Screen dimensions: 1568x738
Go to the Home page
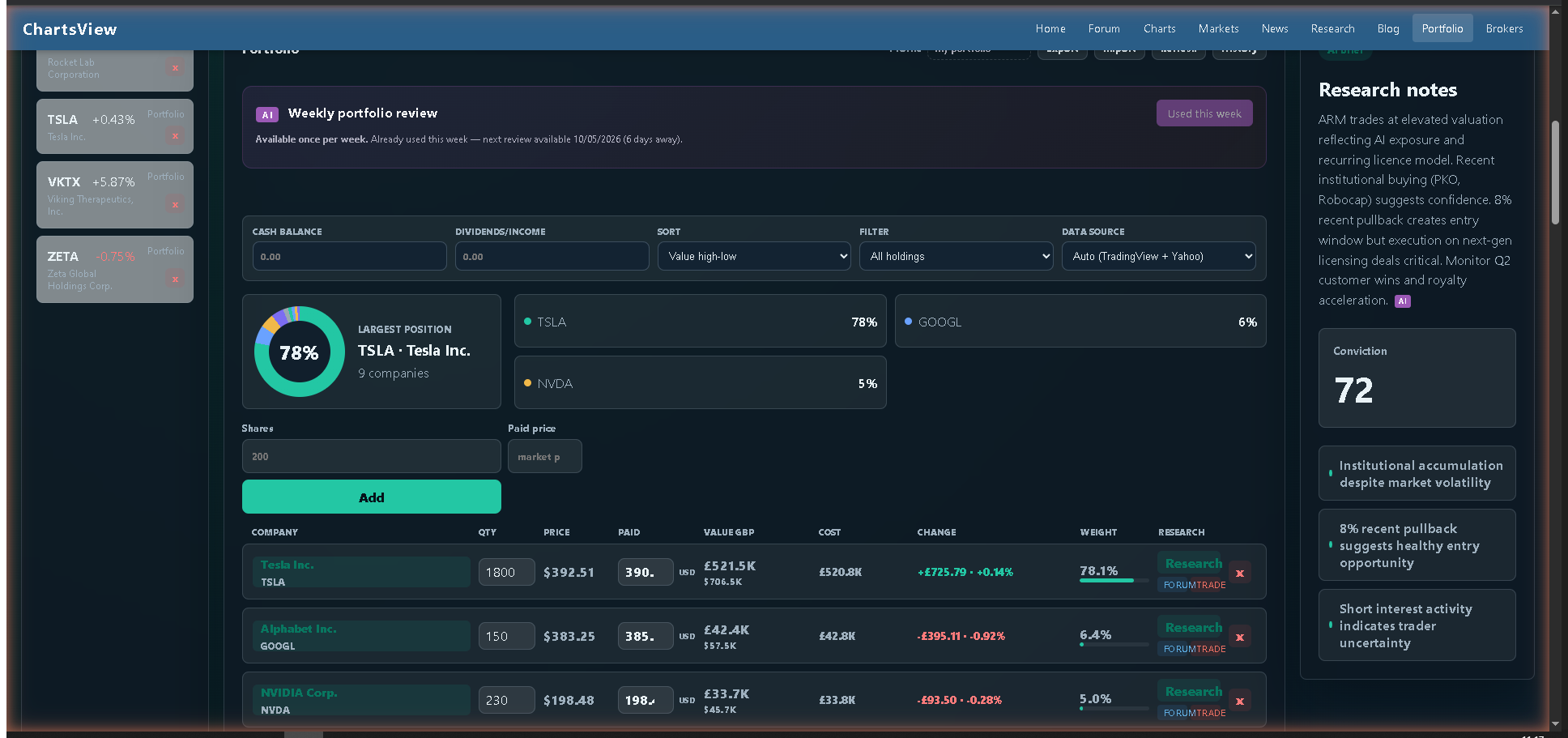click(x=1050, y=28)
